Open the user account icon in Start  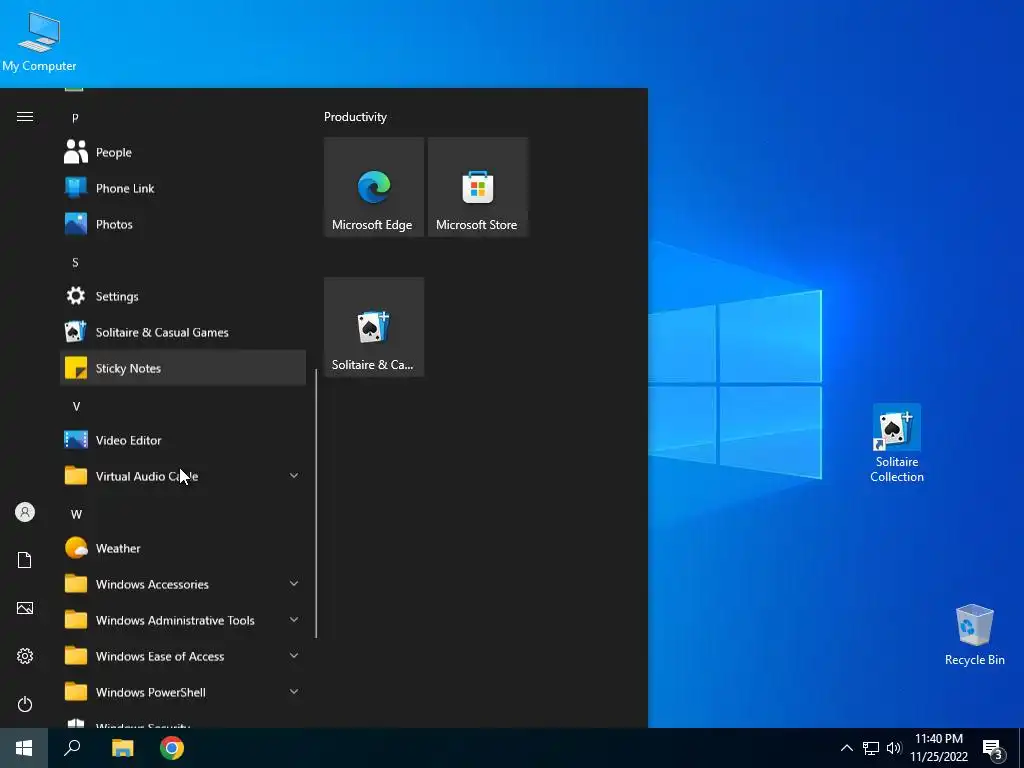25,512
